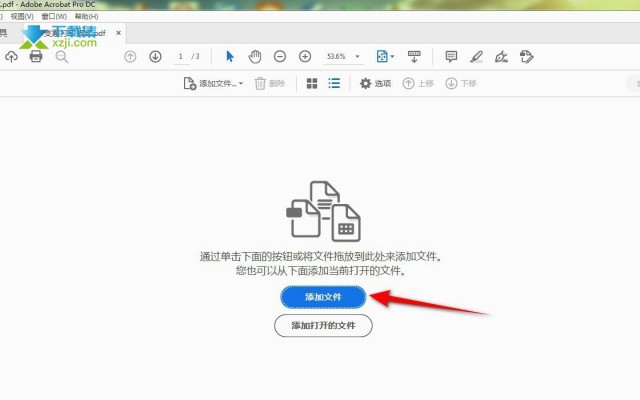Click the print icon
The image size is (640, 400).
[36, 56]
